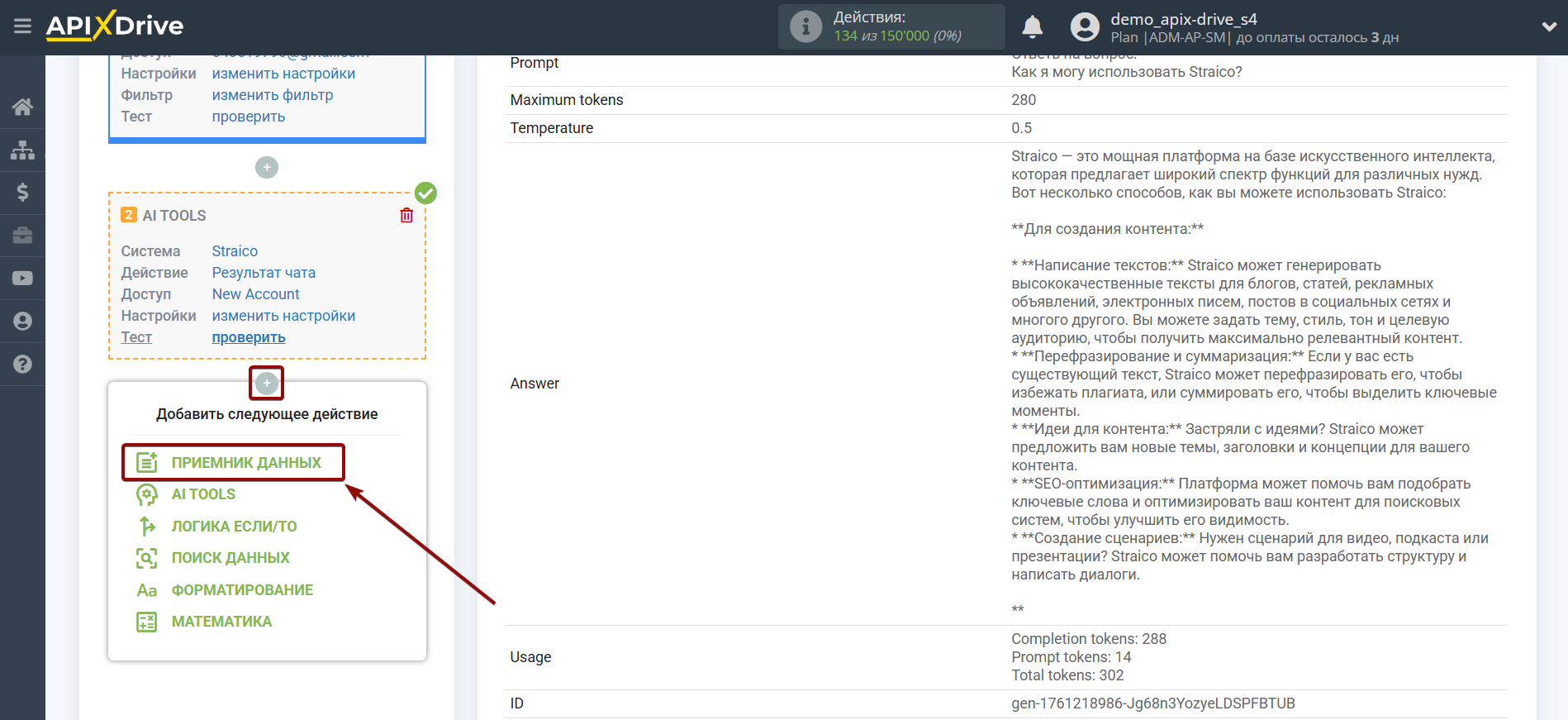Open profile icon in sidebar
The height and width of the screenshot is (720, 1568).
(x=22, y=322)
